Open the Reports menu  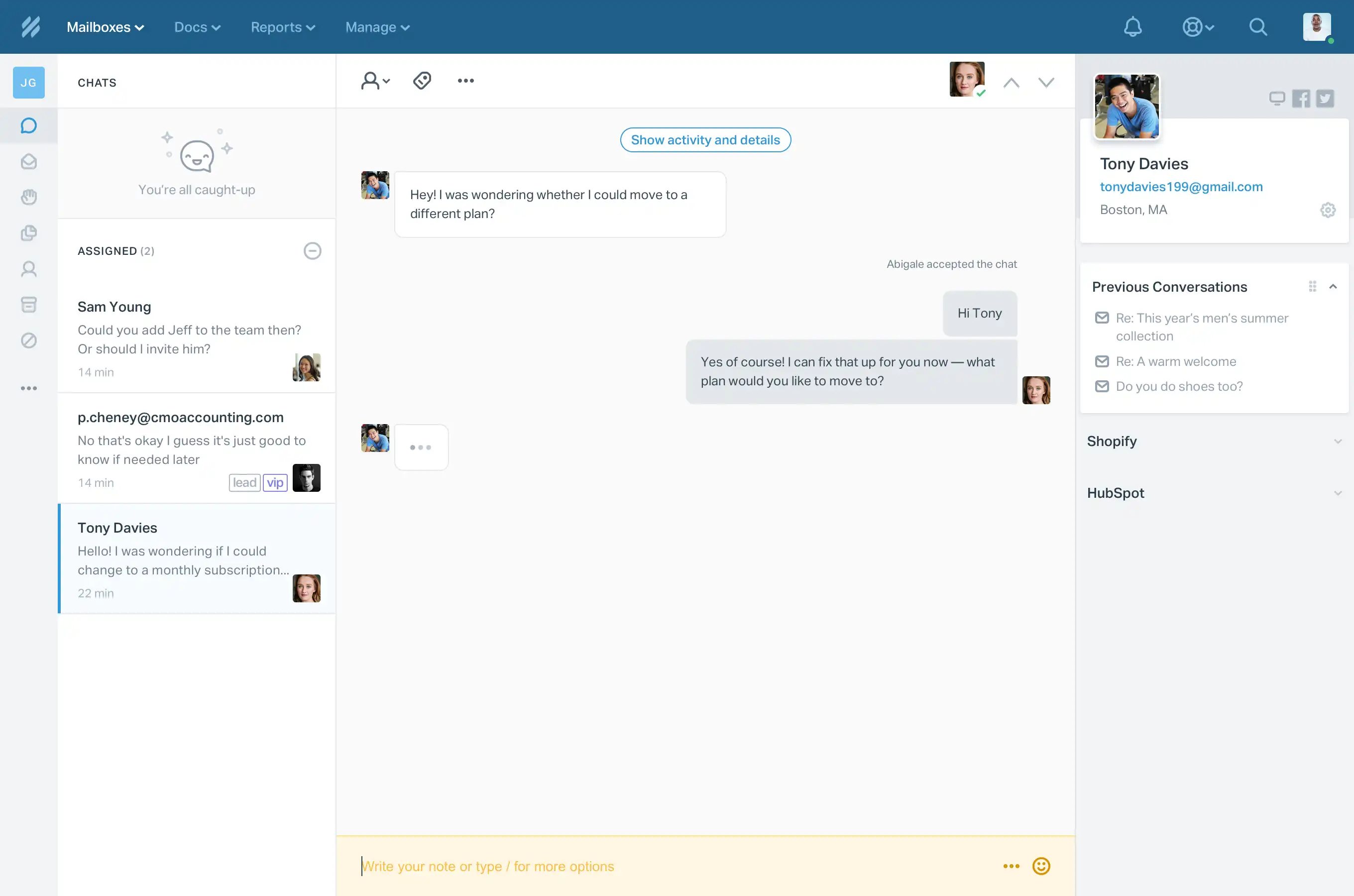[283, 27]
